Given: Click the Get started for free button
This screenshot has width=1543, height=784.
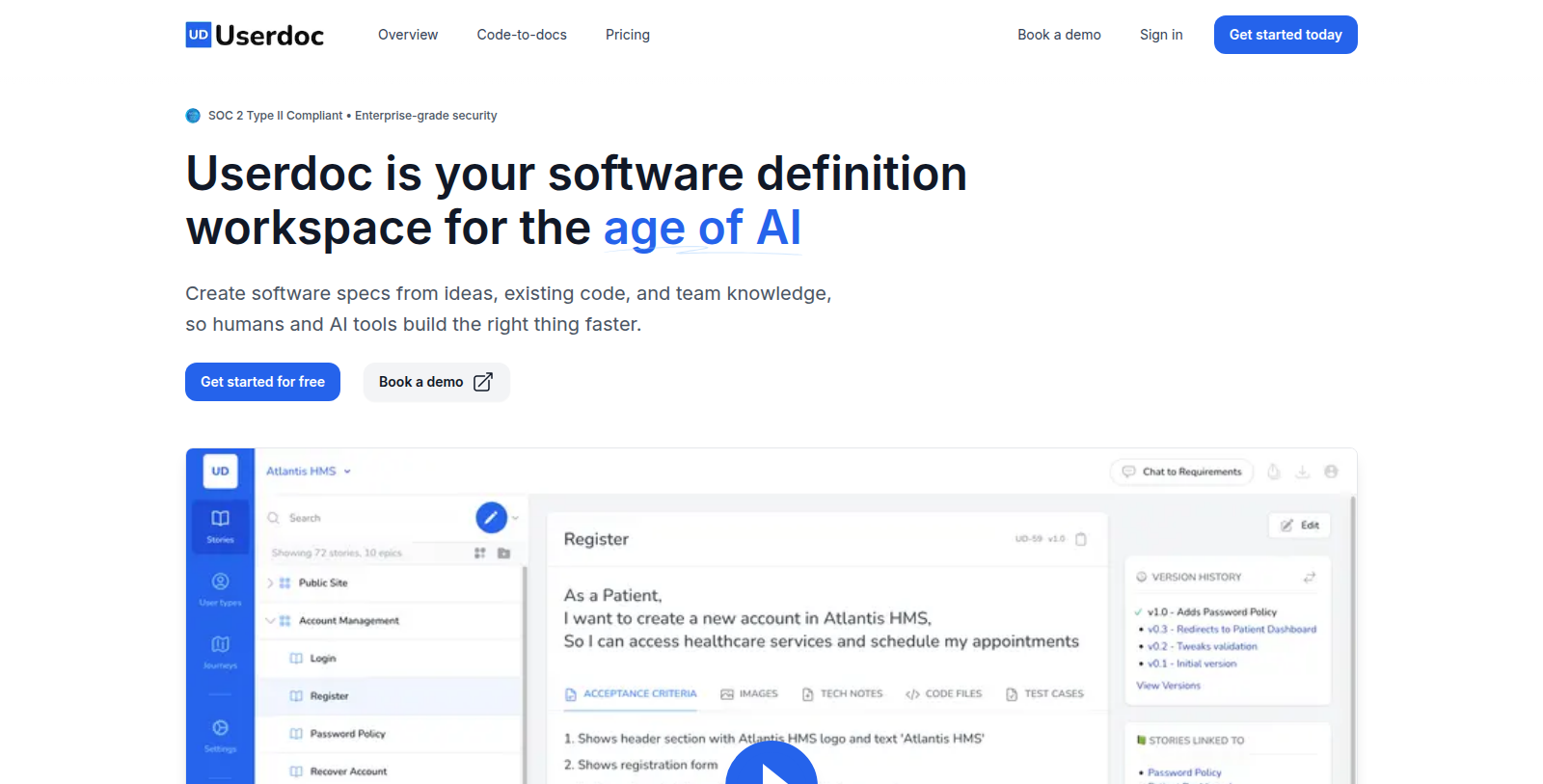Looking at the screenshot, I should click(262, 382).
